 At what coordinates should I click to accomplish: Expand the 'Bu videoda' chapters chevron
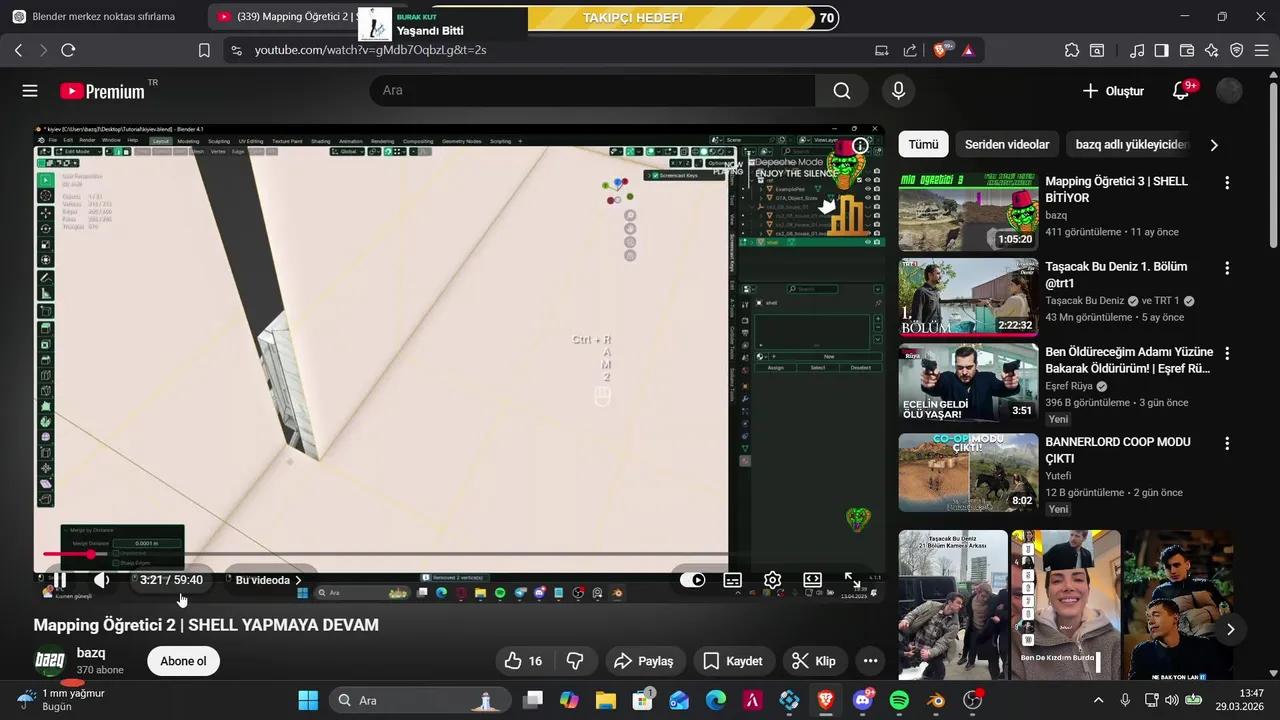[298, 580]
